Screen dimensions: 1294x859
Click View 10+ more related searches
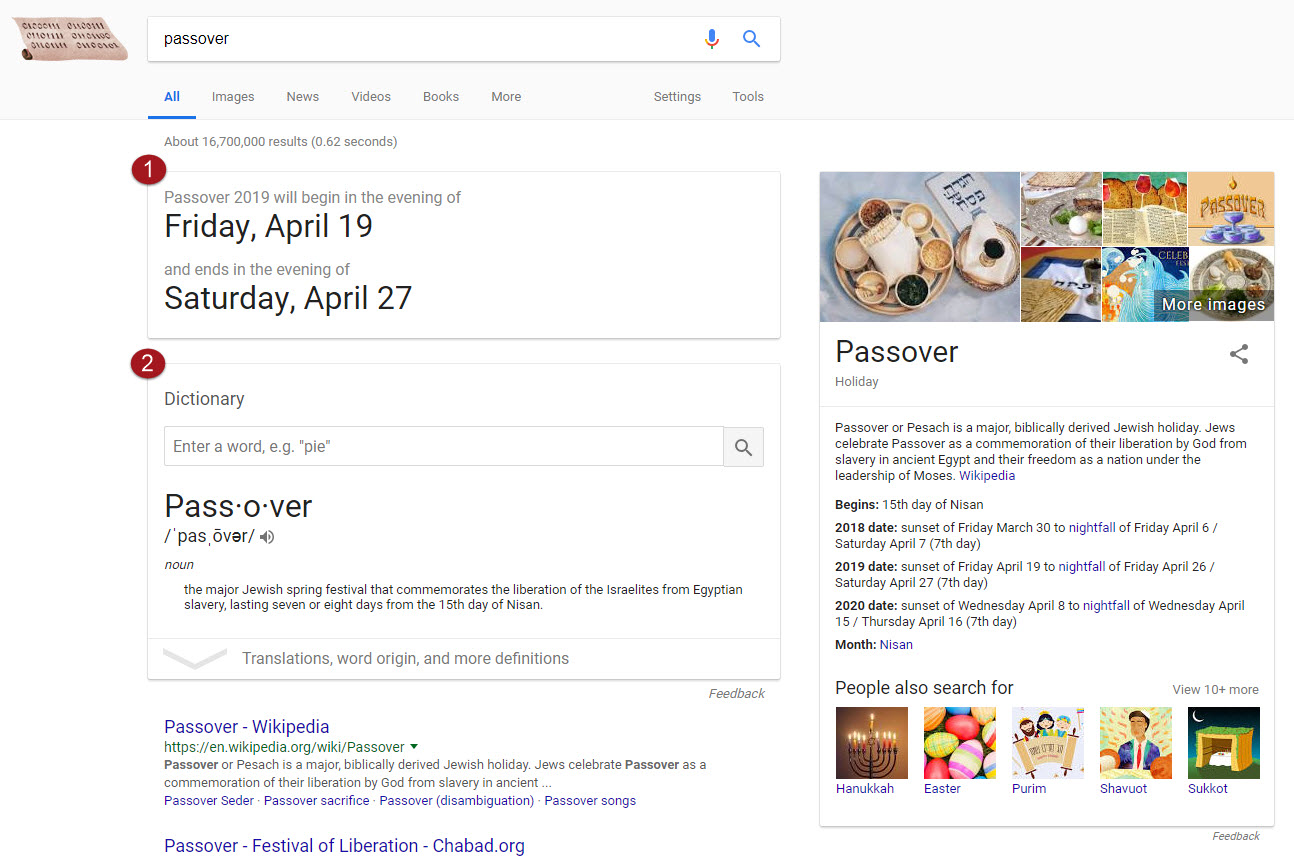tap(1215, 690)
